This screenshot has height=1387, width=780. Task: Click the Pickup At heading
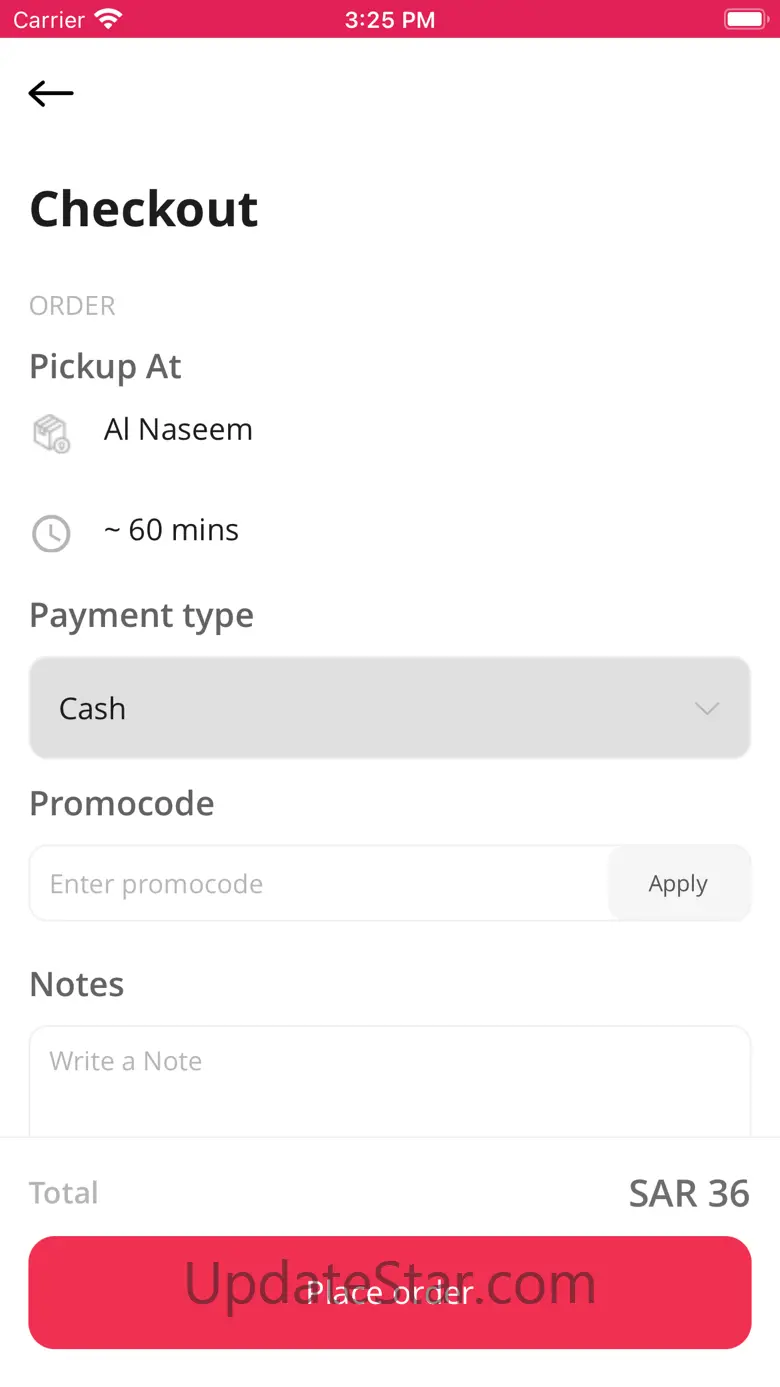click(105, 367)
